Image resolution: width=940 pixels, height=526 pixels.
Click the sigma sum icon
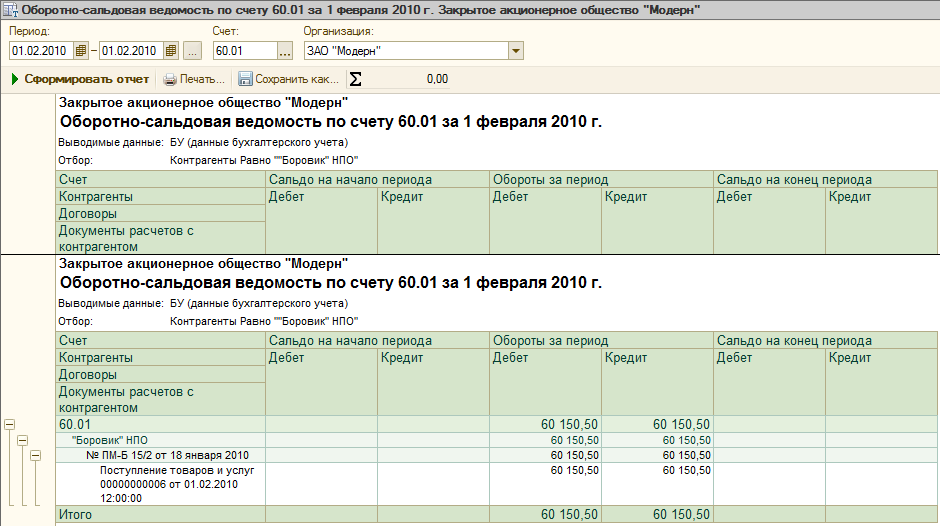[355, 79]
